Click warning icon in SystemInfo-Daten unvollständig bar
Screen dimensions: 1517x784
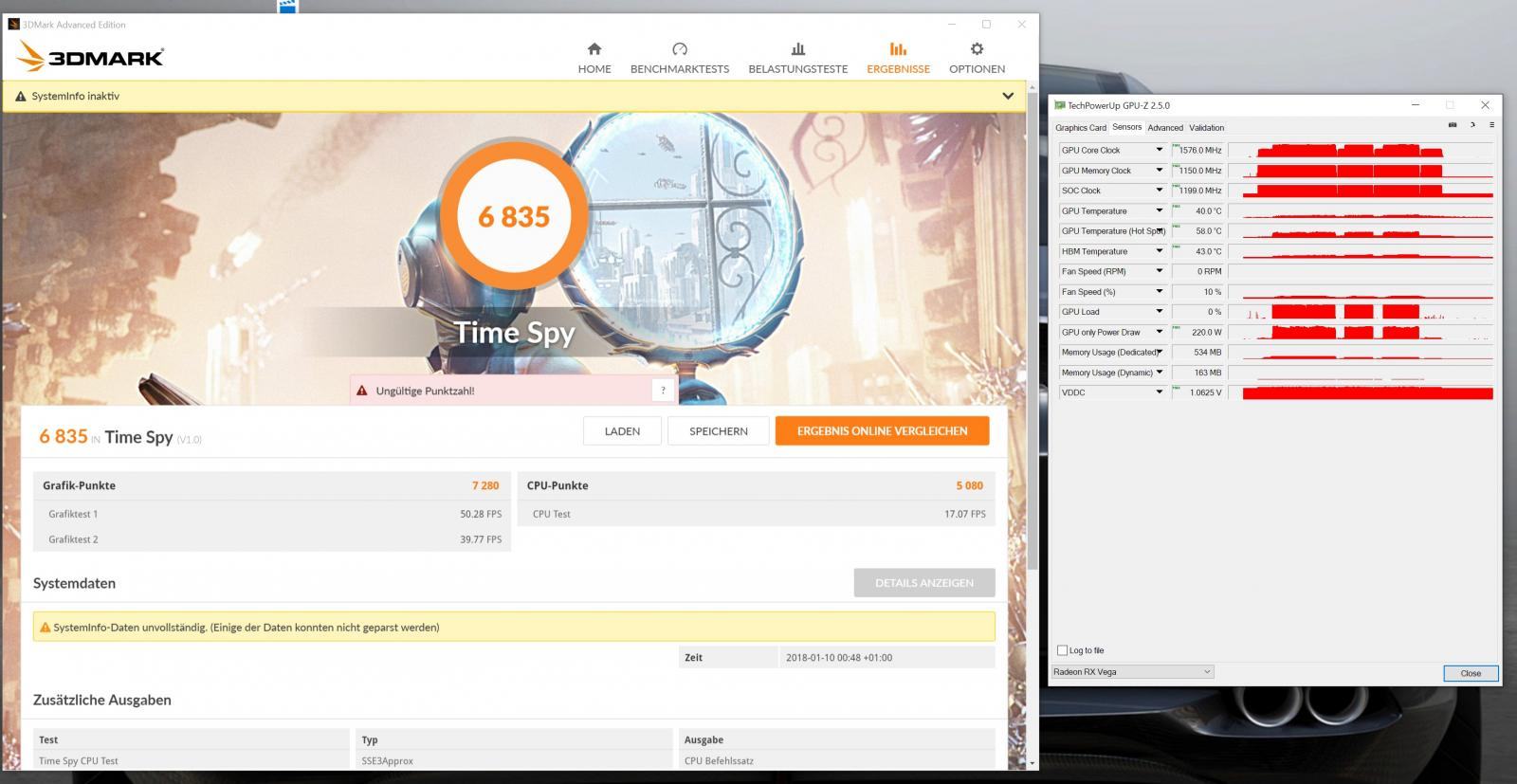pos(45,628)
